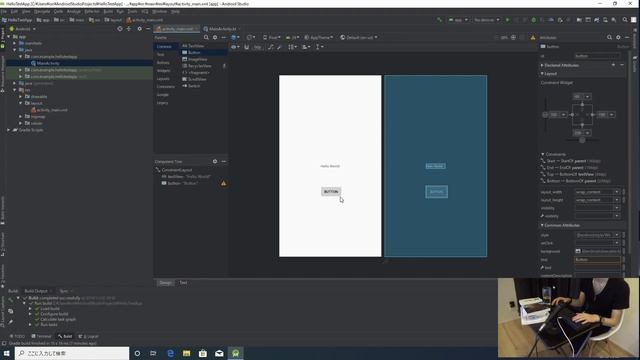Viewport: 640px width, 360px height.
Task: Open Component Tree gear settings
Action: pyautogui.click(x=215, y=162)
